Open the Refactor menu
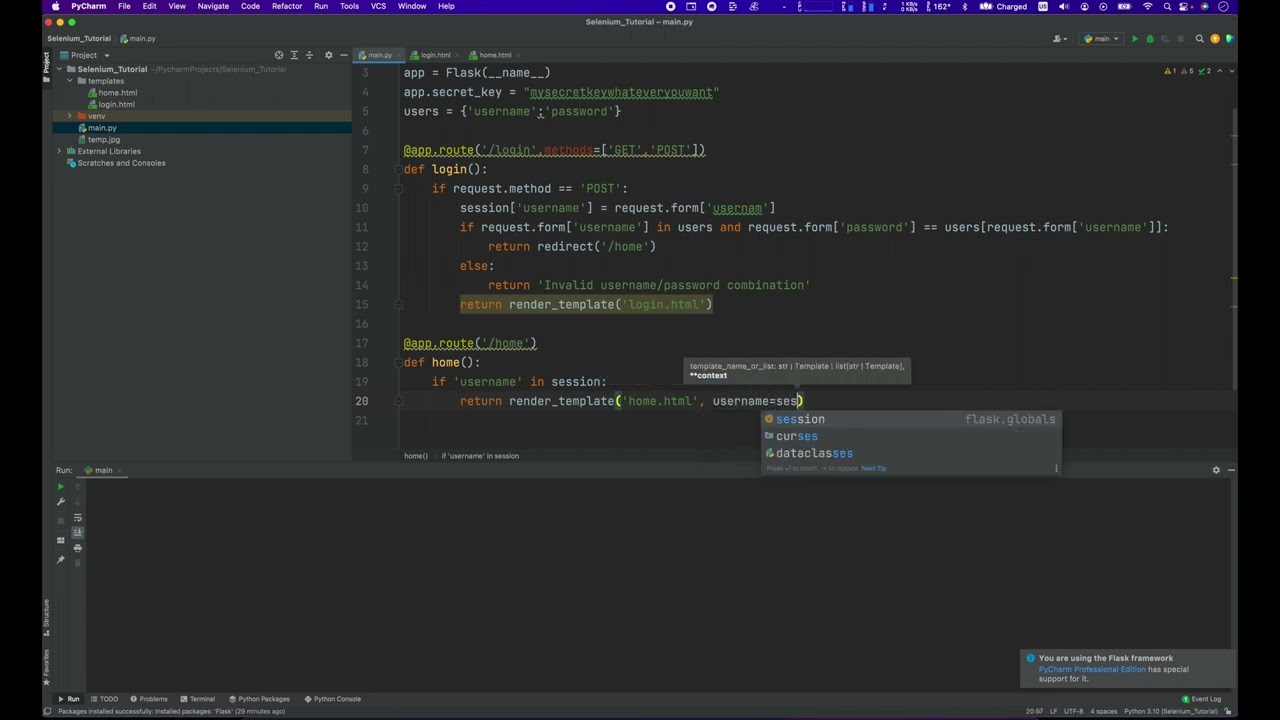Image resolution: width=1280 pixels, height=720 pixels. 287,6
